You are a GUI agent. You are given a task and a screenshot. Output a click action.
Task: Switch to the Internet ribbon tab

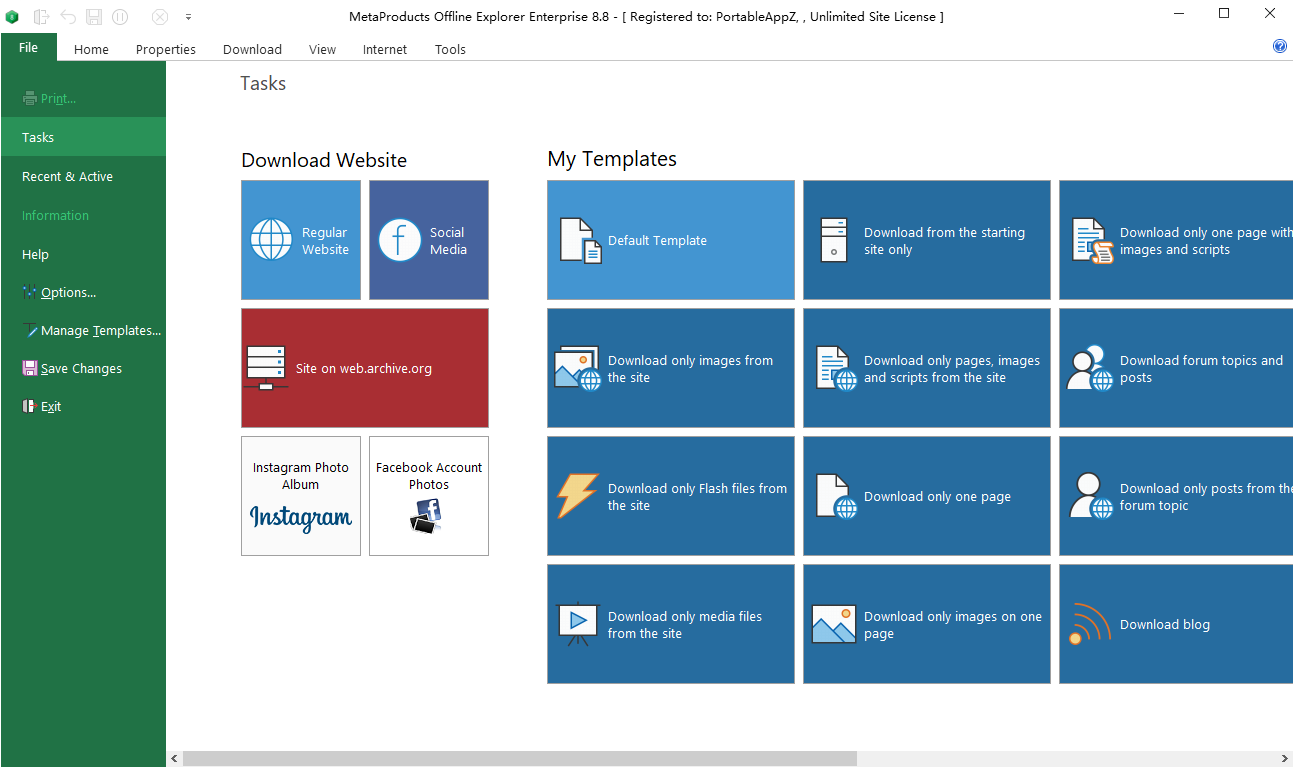385,49
